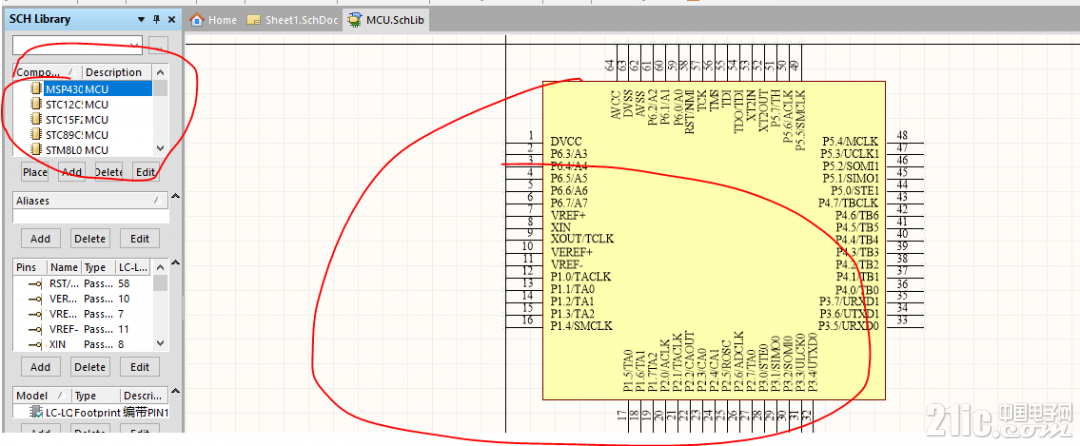Collapse the Model section

175,392
